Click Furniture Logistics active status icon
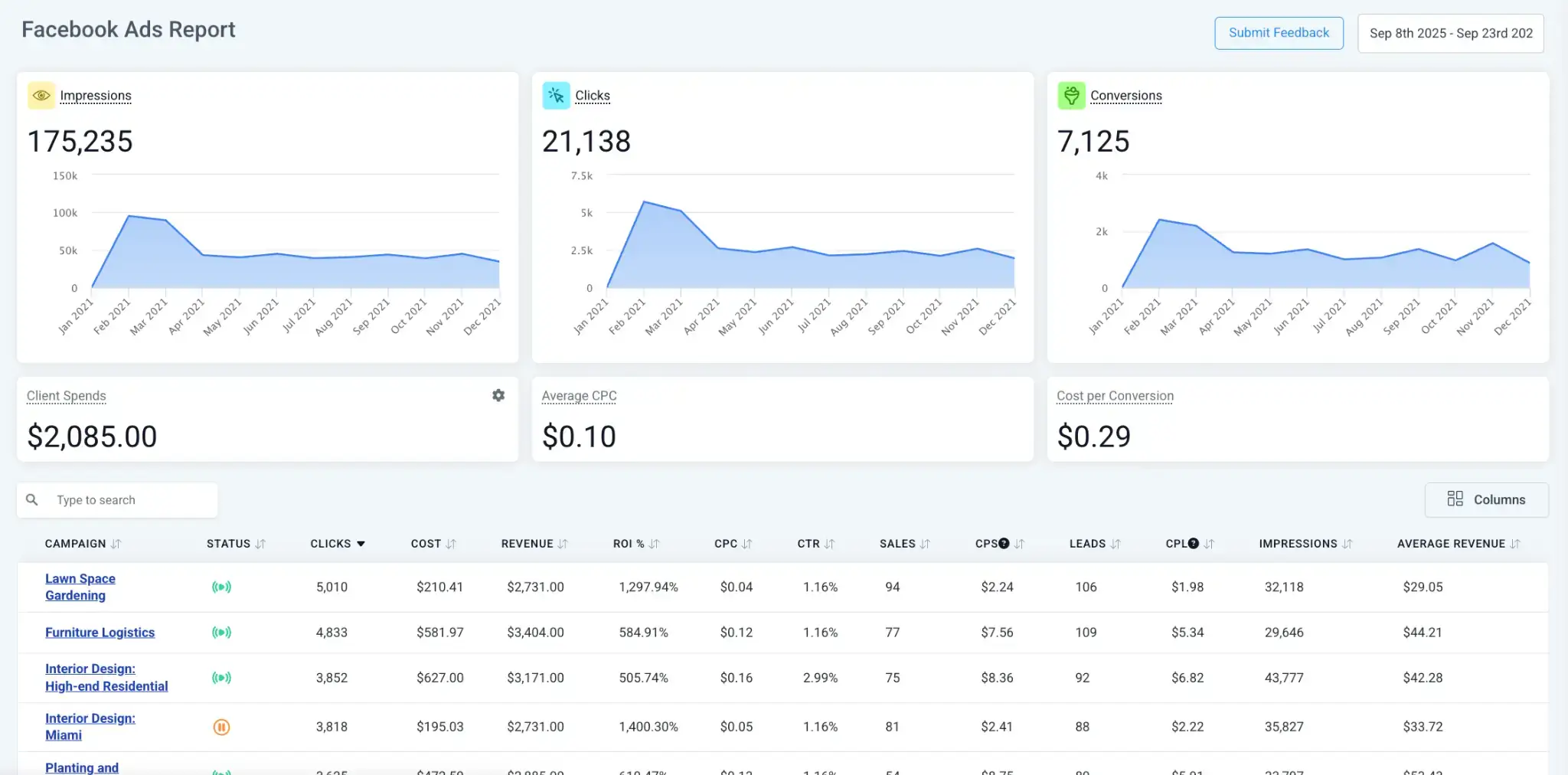This screenshot has width=1568, height=775. (x=221, y=633)
